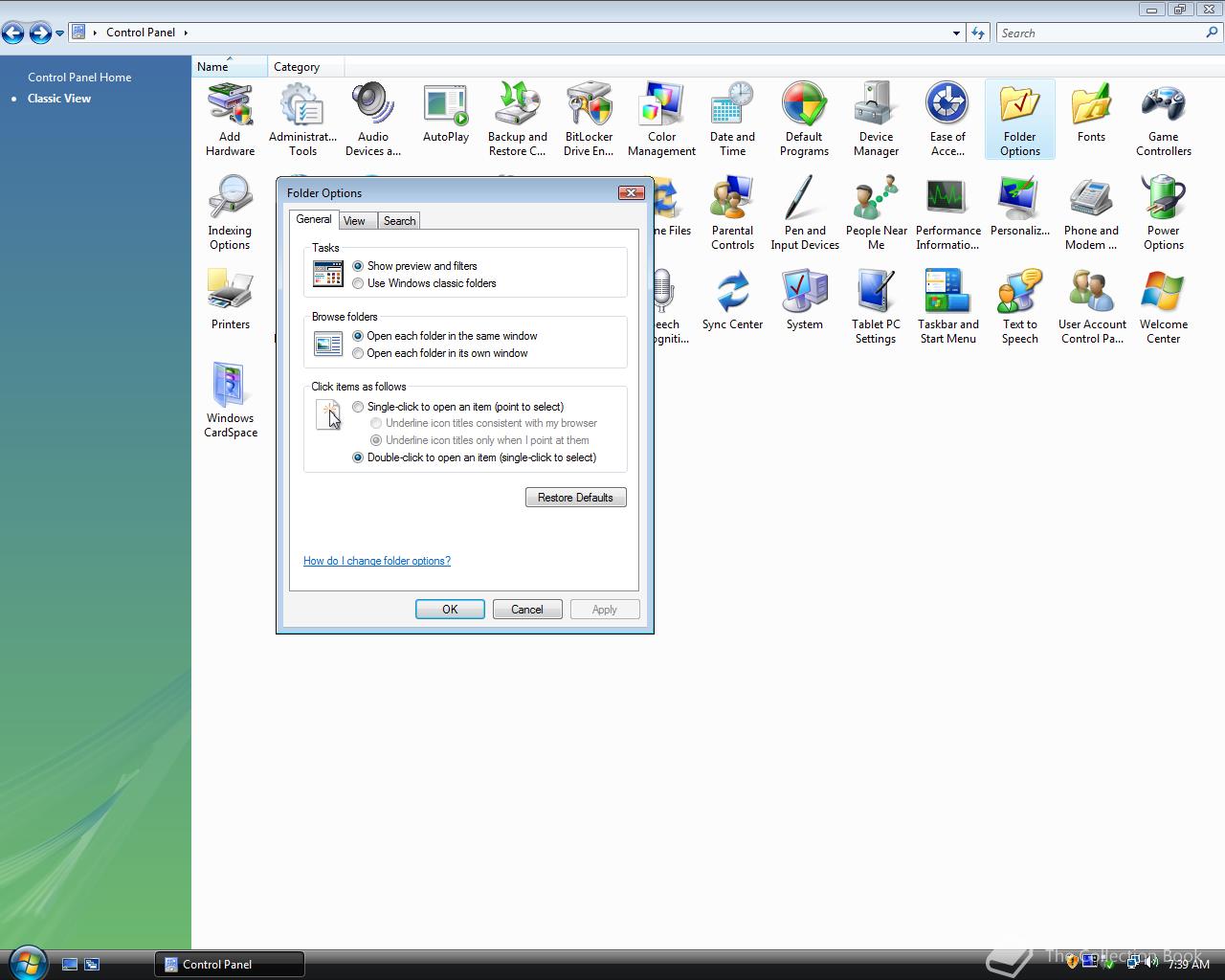
Task: Switch to the Search tab
Action: (x=399, y=221)
